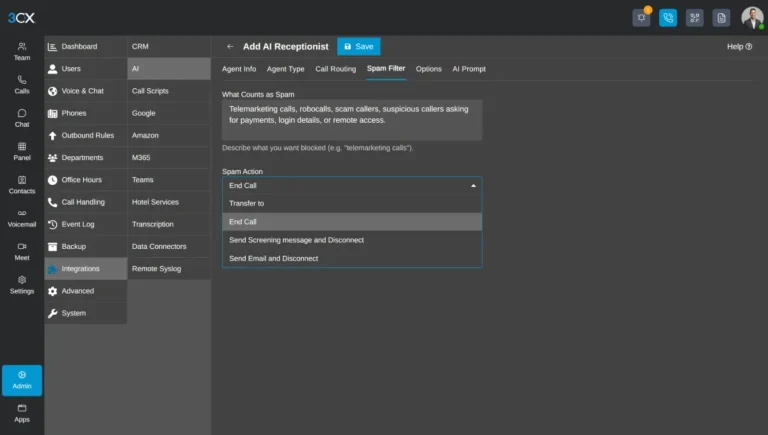Screen dimensions: 768x435
Task: Open Transcription submenu
Action: tap(169, 224)
